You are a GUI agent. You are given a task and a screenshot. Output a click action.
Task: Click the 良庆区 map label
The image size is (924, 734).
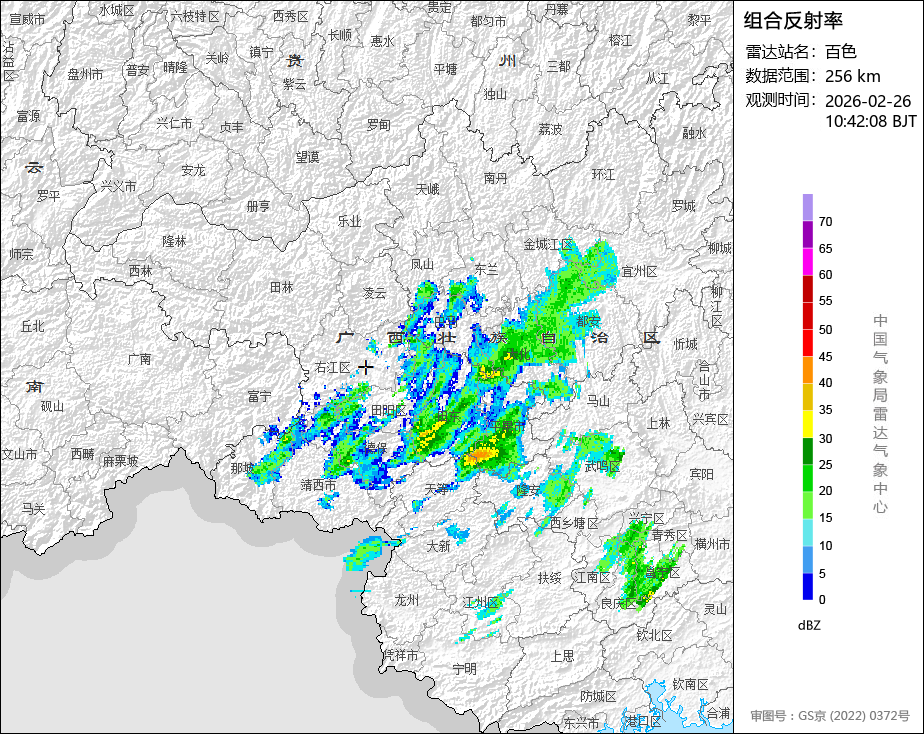(x=618, y=603)
